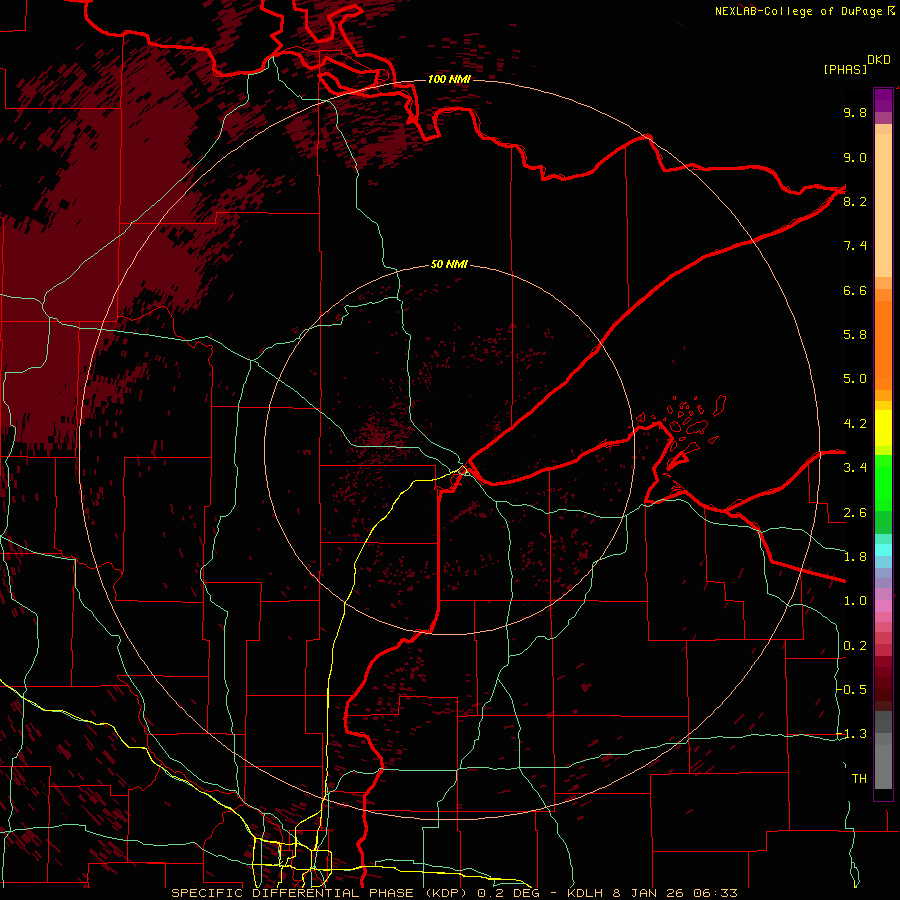Pick the purple segment atop the color scale

pos(883,100)
